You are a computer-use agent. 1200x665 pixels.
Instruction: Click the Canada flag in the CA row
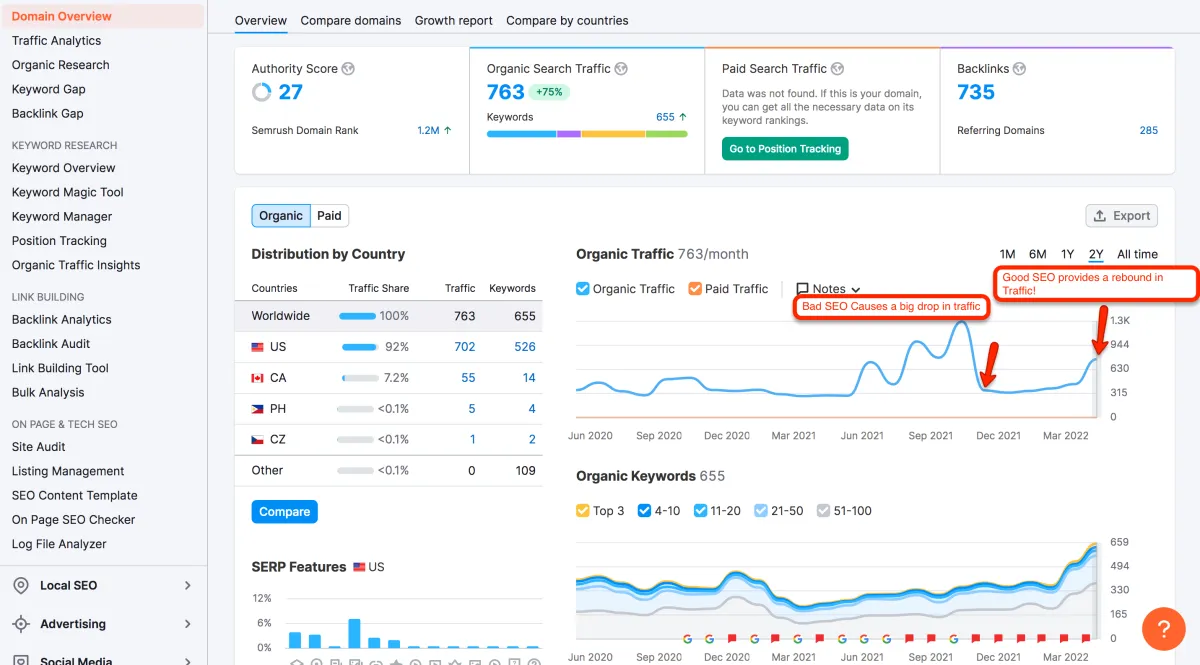pyautogui.click(x=258, y=378)
